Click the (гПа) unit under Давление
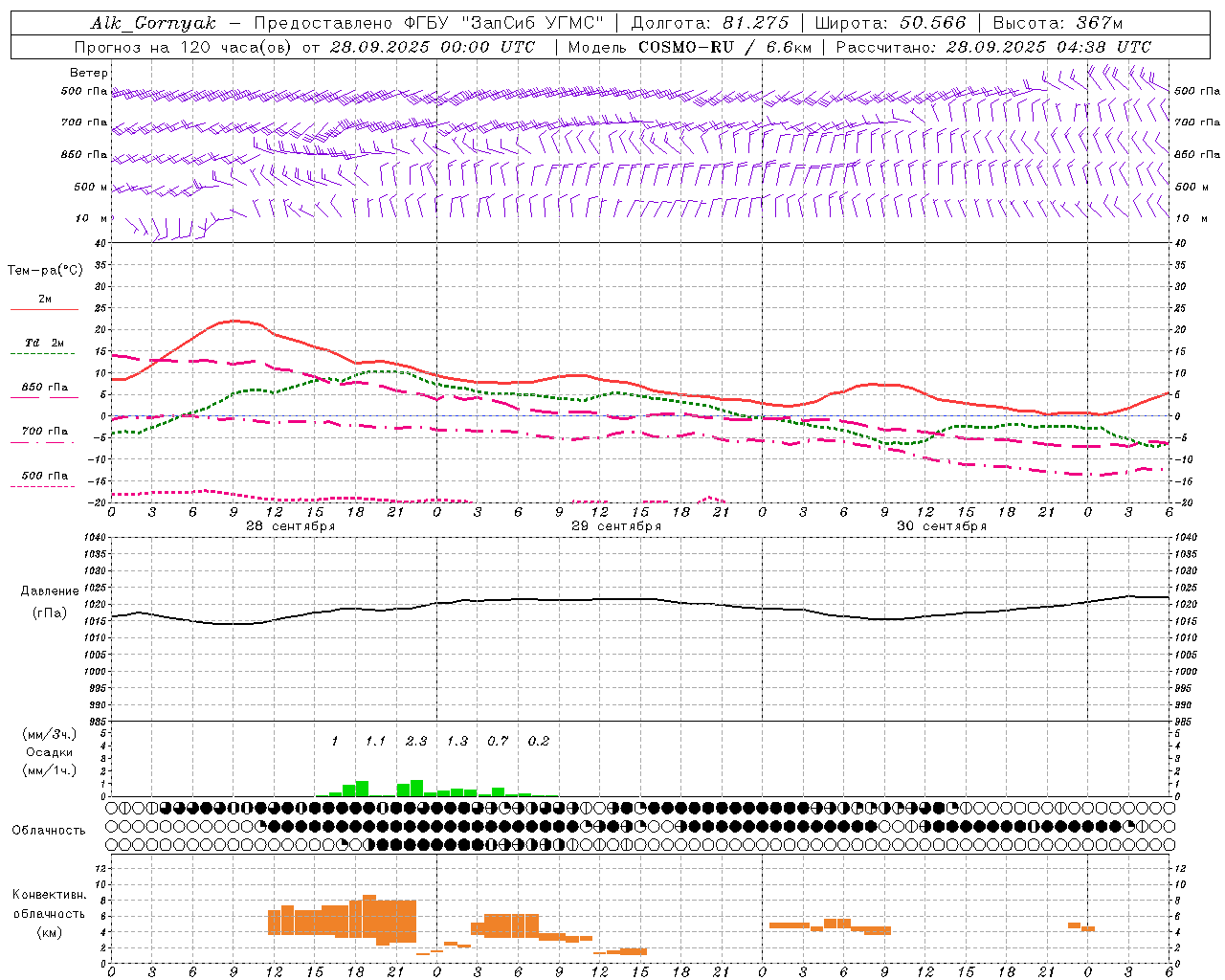1225x980 pixels. point(50,613)
